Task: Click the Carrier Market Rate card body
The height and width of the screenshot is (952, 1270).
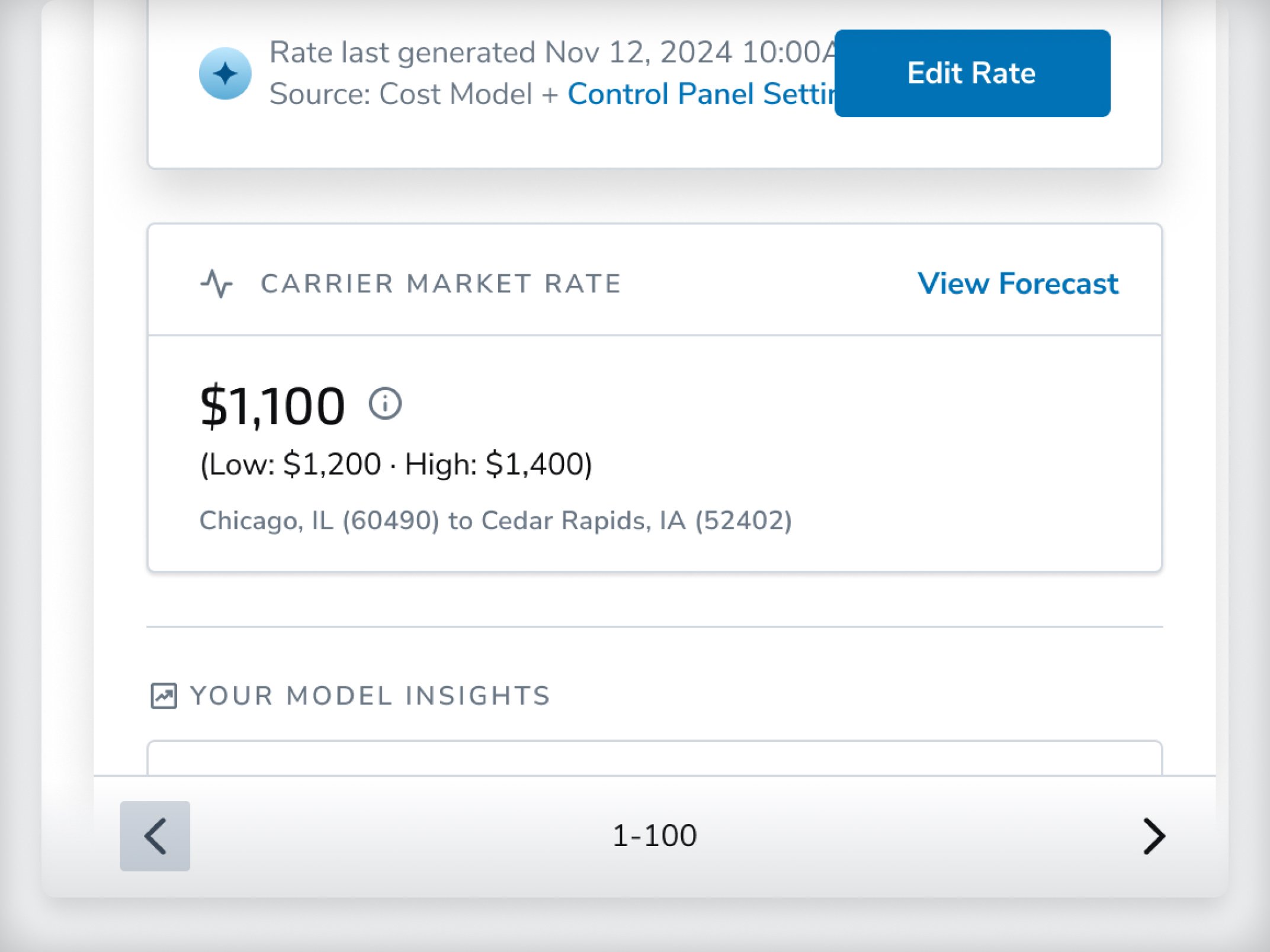Action: tap(655, 454)
